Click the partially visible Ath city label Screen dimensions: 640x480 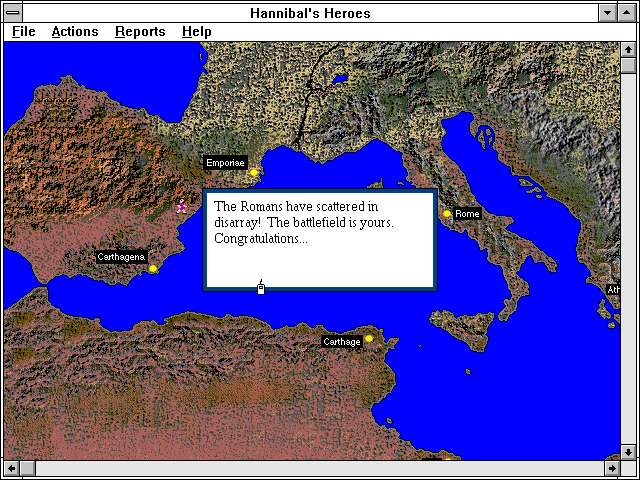pyautogui.click(x=613, y=290)
